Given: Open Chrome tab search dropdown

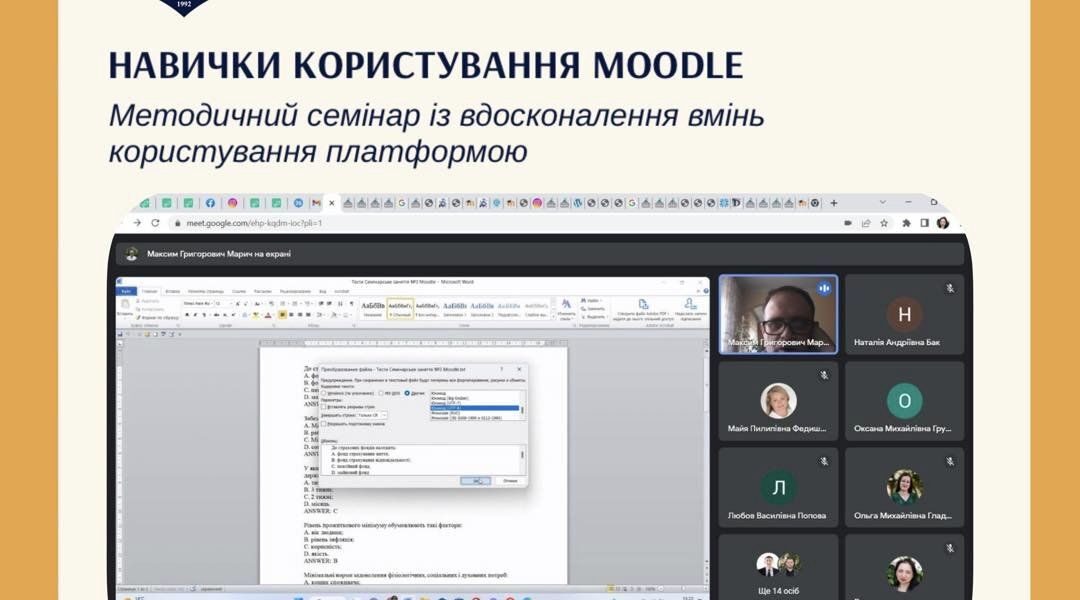Looking at the screenshot, I should click(x=882, y=203).
